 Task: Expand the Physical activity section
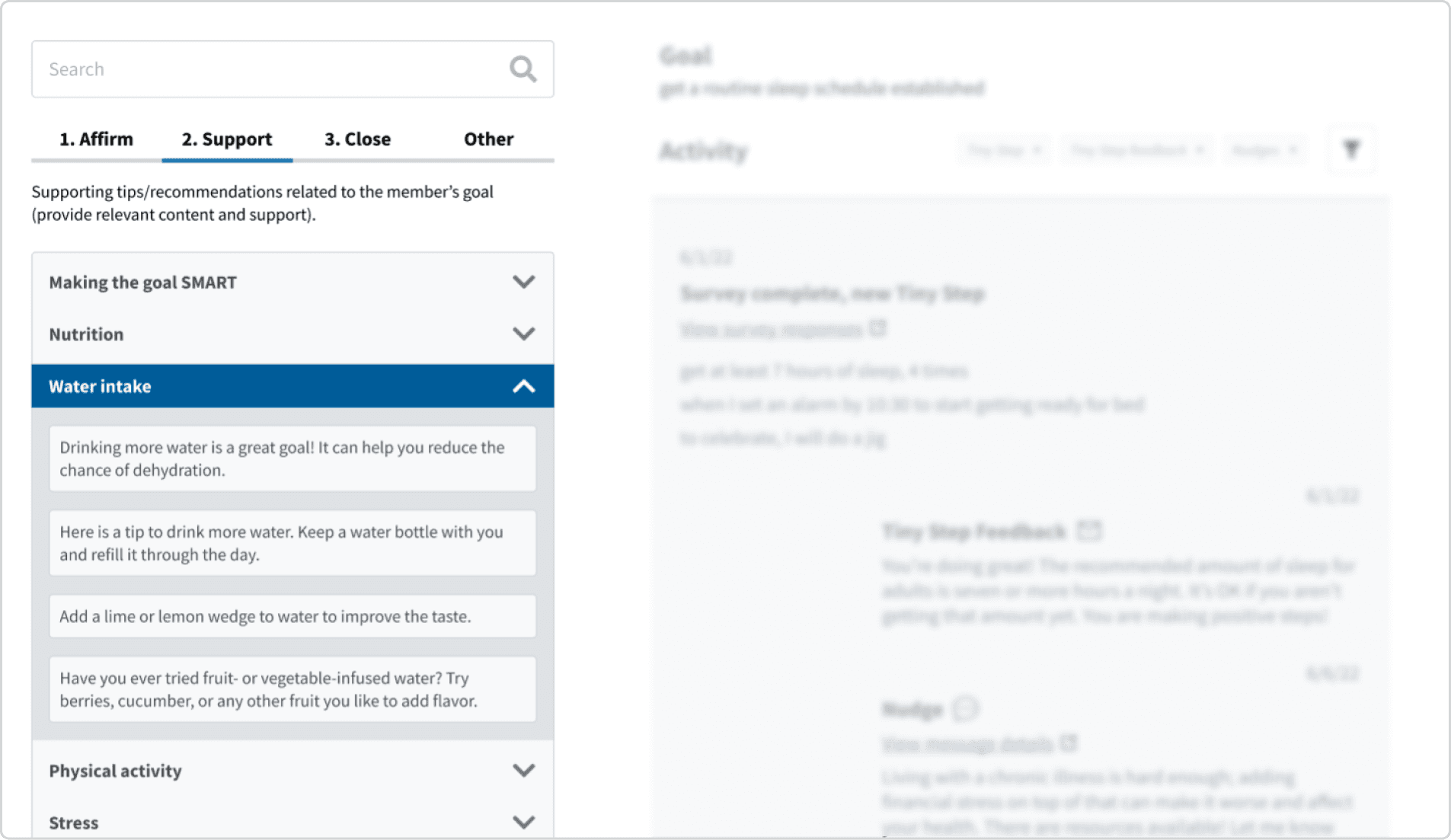[x=292, y=771]
